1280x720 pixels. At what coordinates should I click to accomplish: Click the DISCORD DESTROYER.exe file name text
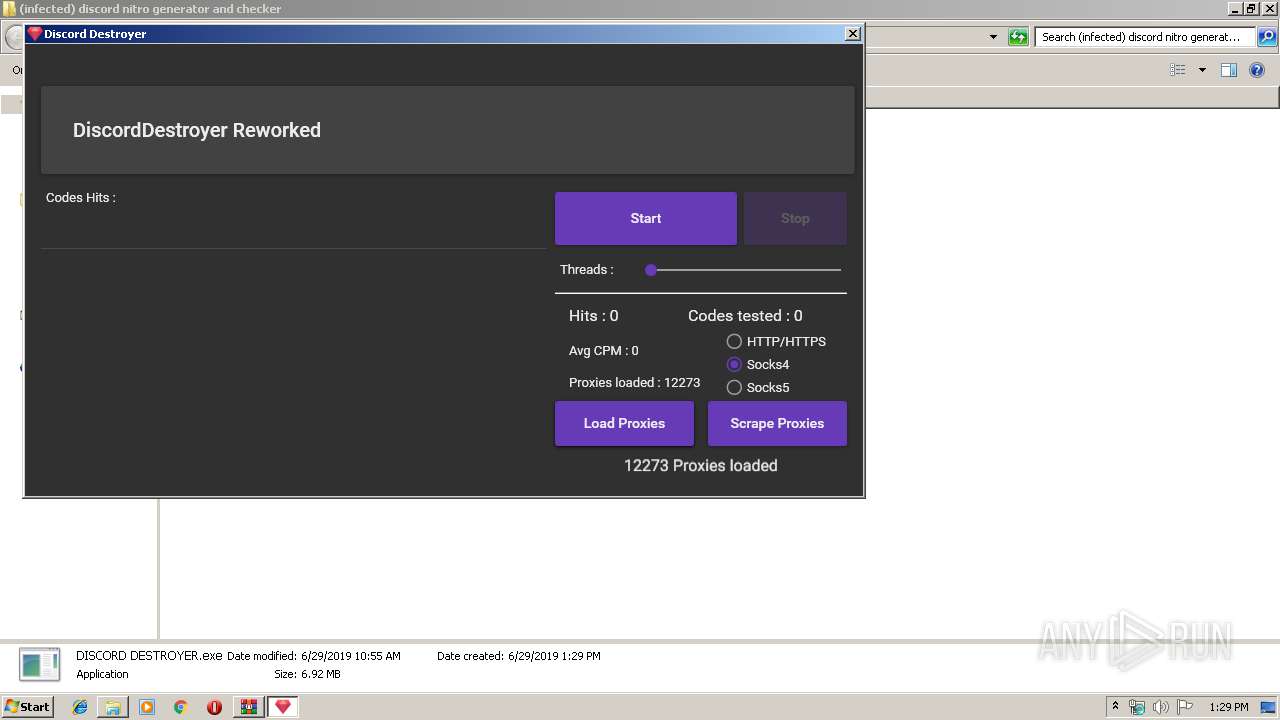pyautogui.click(x=149, y=656)
